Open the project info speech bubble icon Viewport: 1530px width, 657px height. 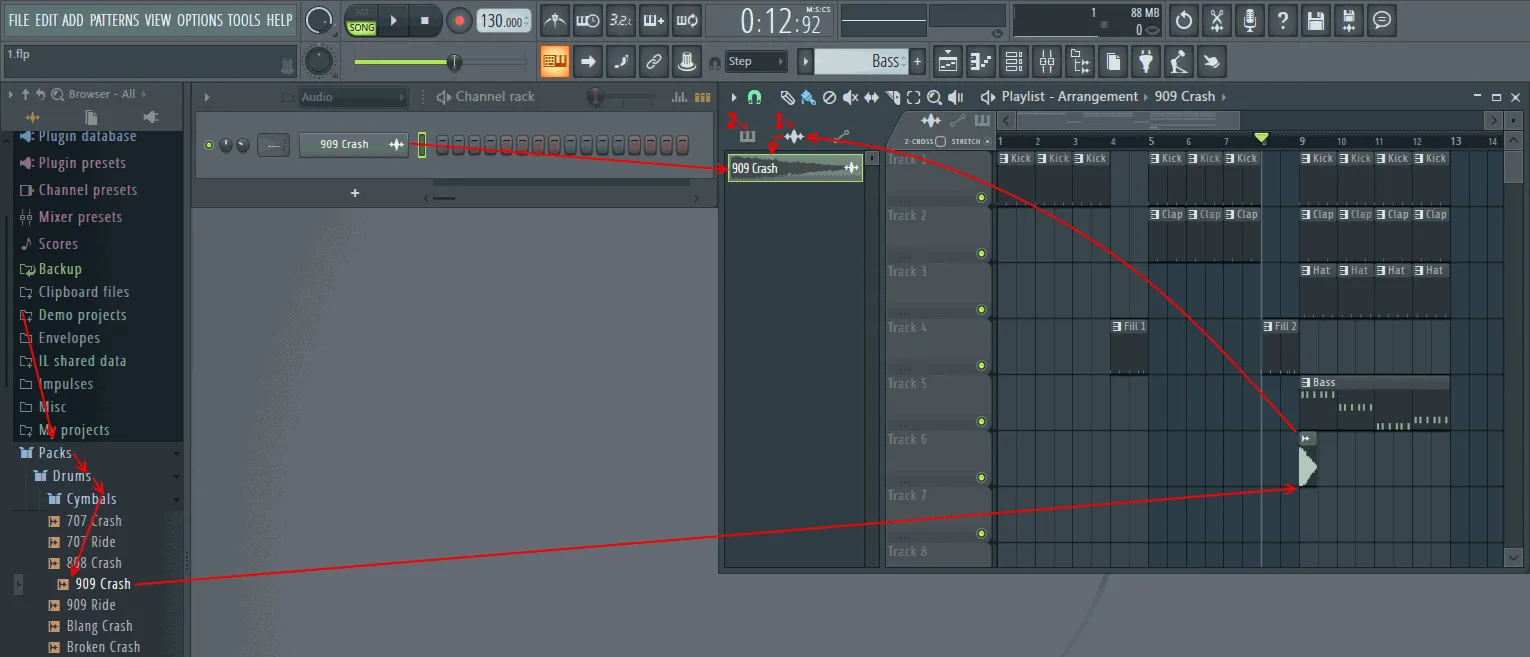point(1382,20)
